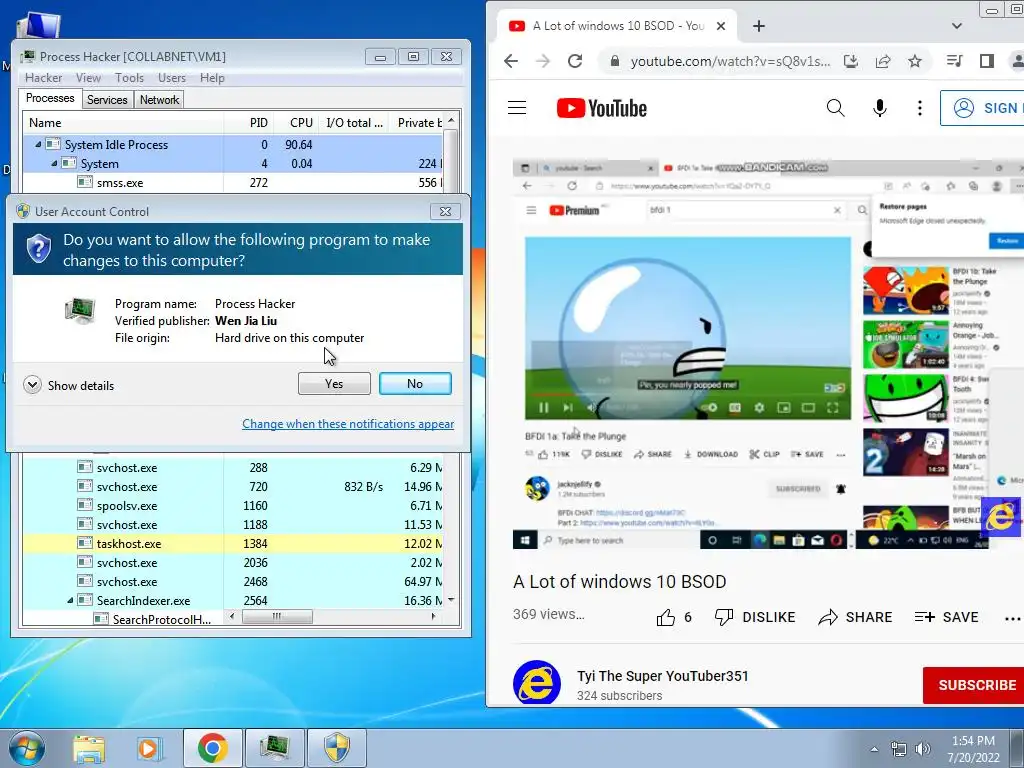The image size is (1024, 768).
Task: Subscribe to Tyi The Super YouTuber351
Action: pyautogui.click(x=974, y=685)
